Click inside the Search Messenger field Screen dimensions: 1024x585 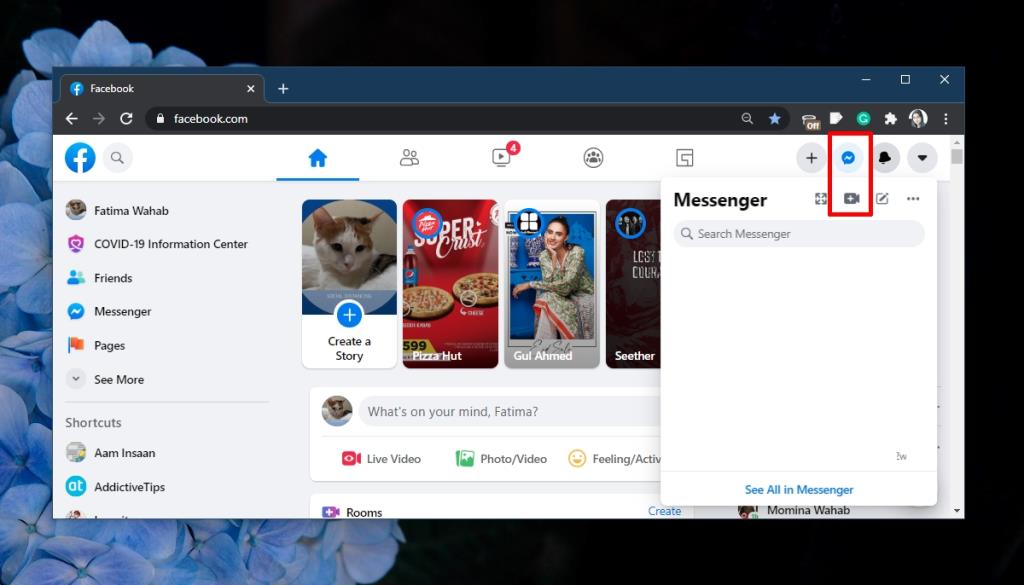coord(798,233)
